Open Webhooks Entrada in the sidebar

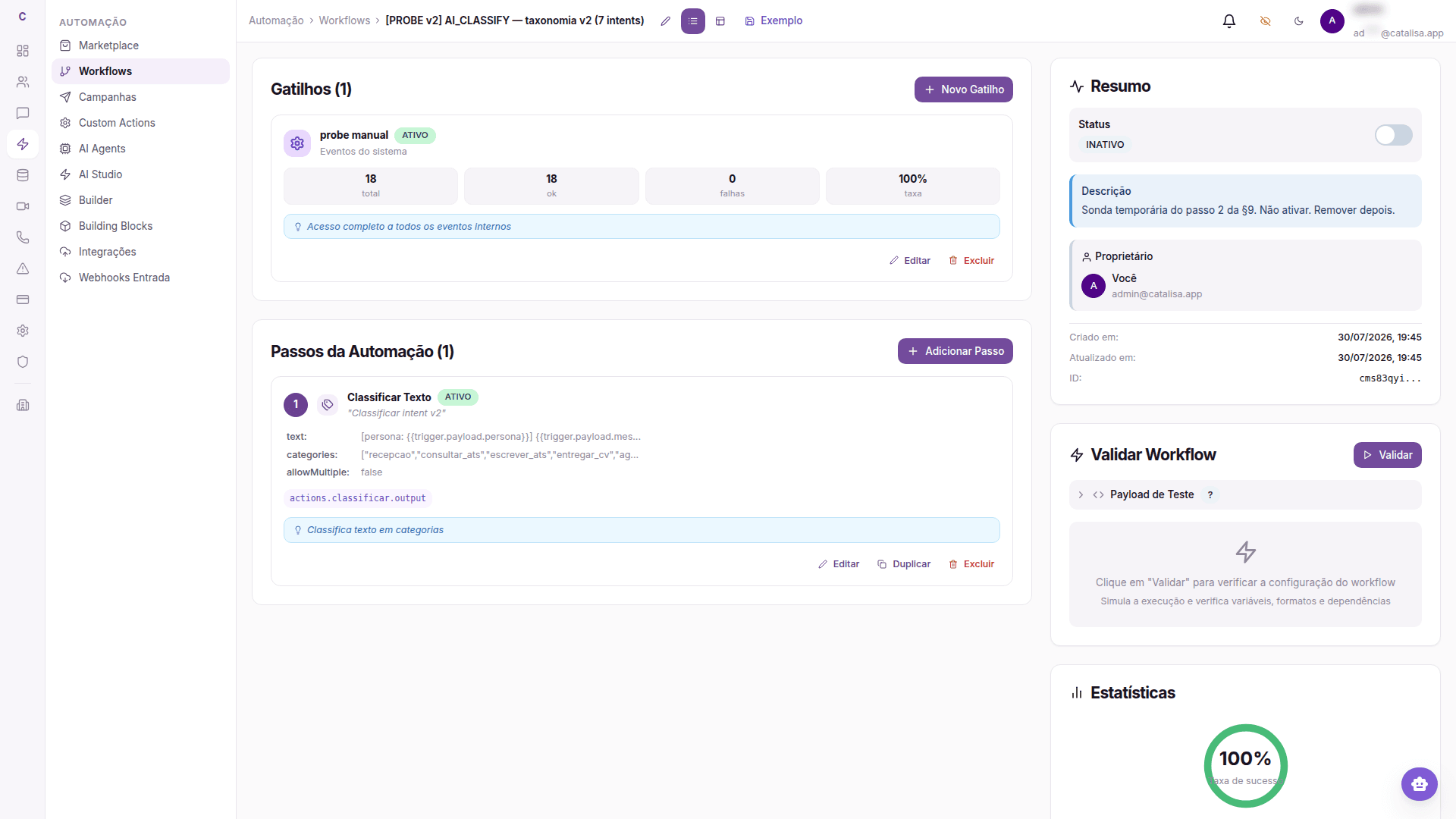pos(140,278)
